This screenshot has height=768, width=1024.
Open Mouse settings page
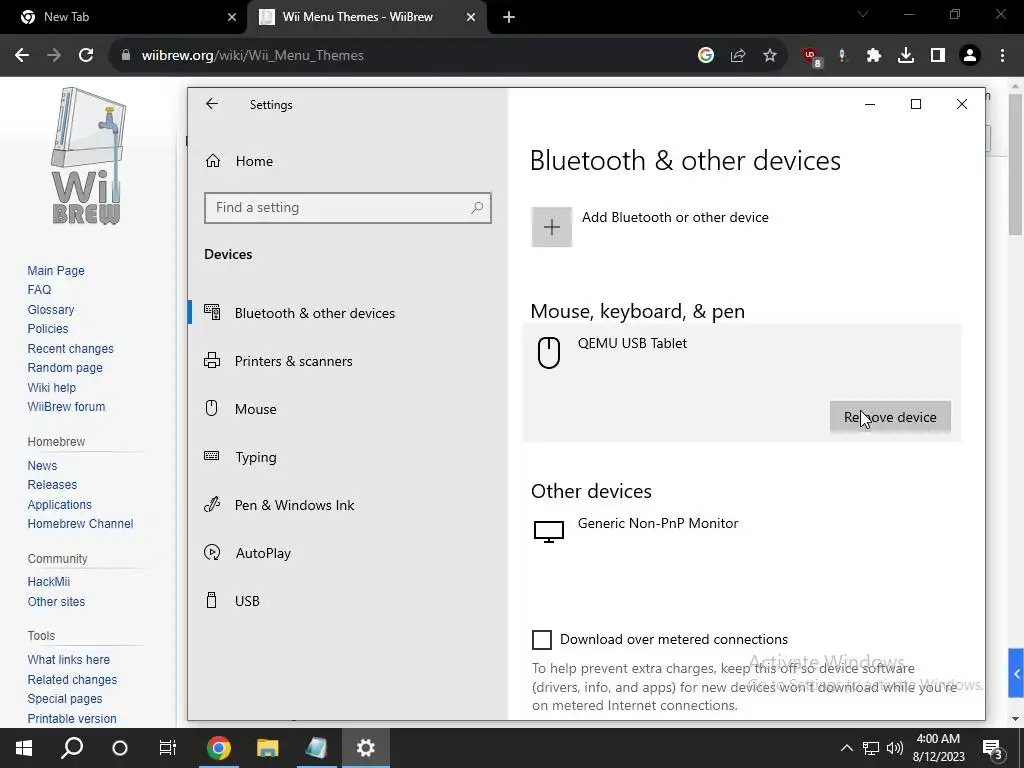pyautogui.click(x=347, y=409)
